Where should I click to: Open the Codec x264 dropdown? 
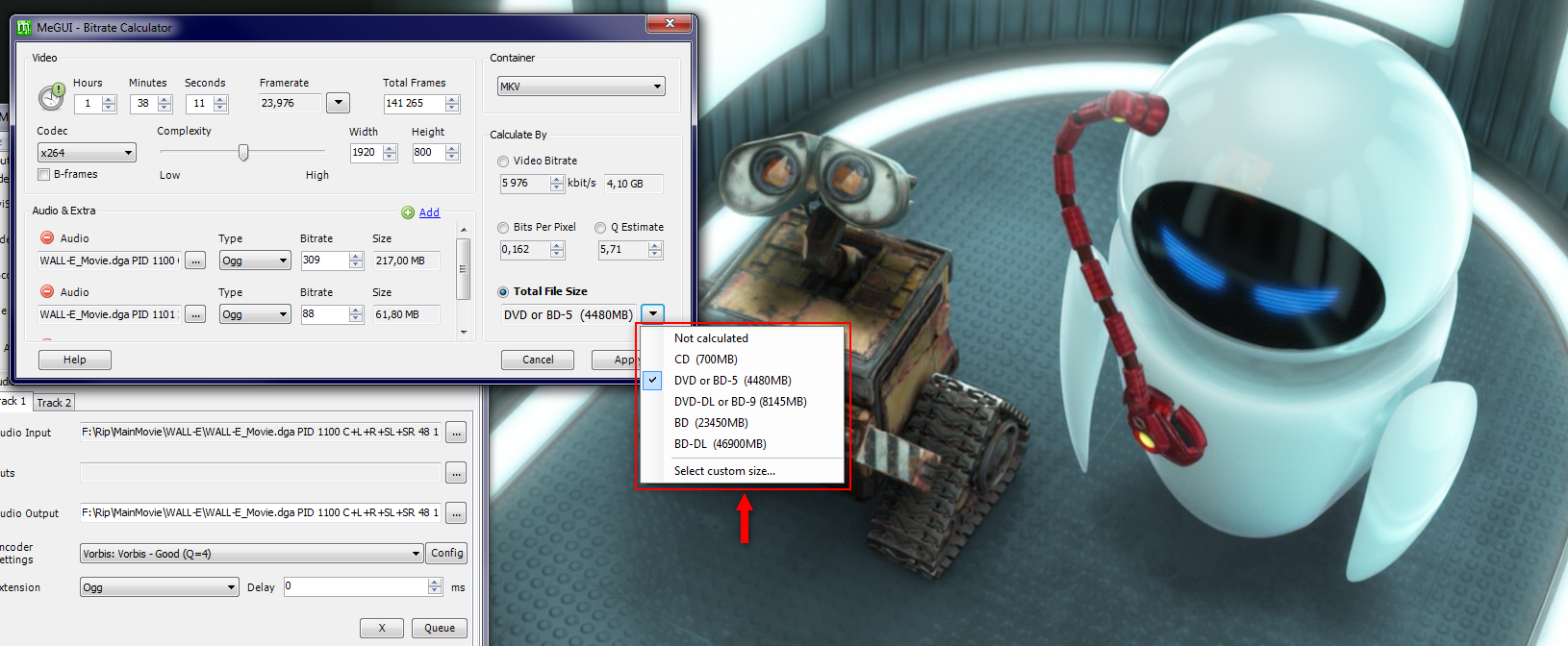coord(87,153)
